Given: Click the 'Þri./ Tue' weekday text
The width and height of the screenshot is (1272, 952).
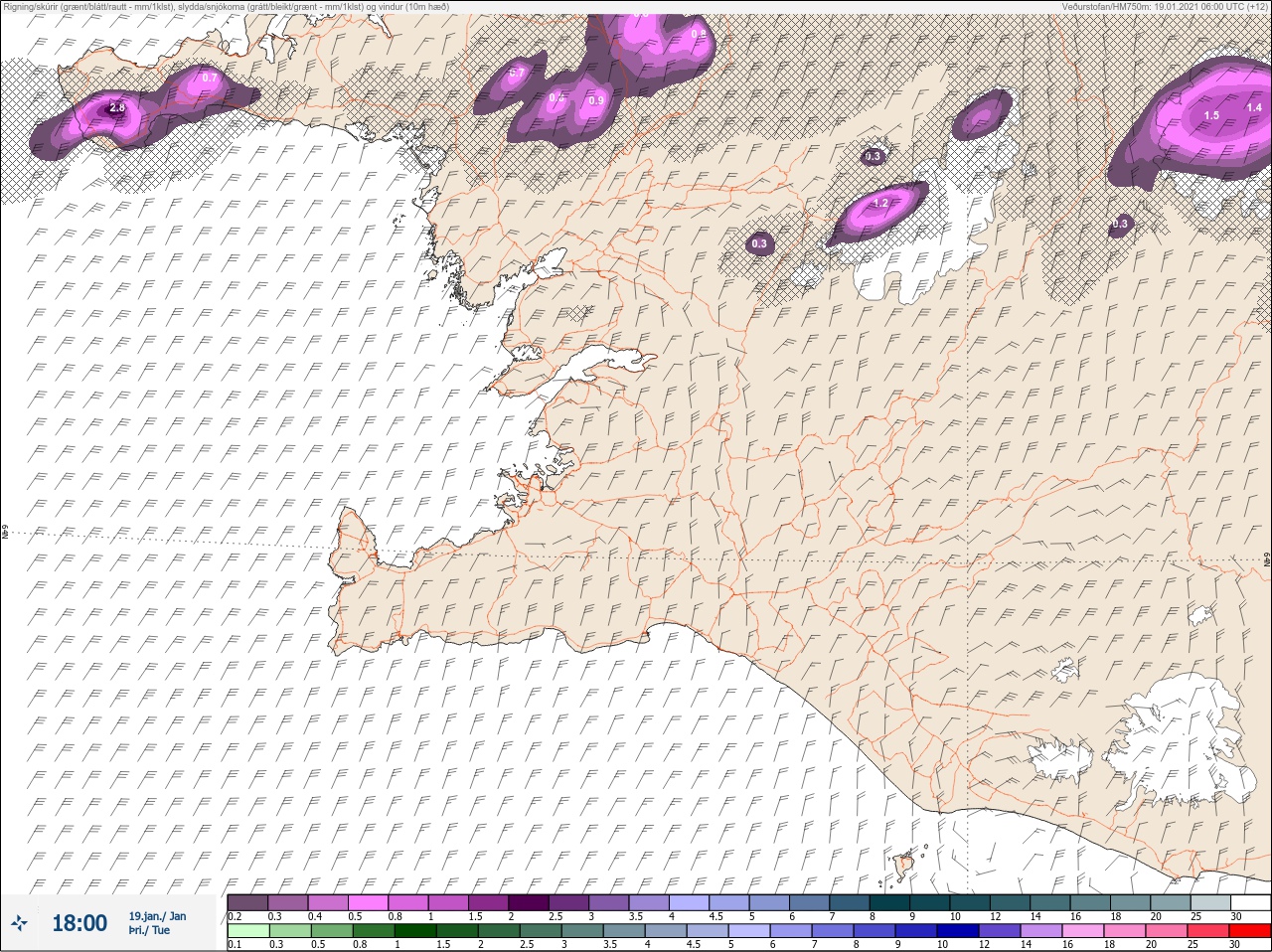Looking at the screenshot, I should tap(149, 931).
